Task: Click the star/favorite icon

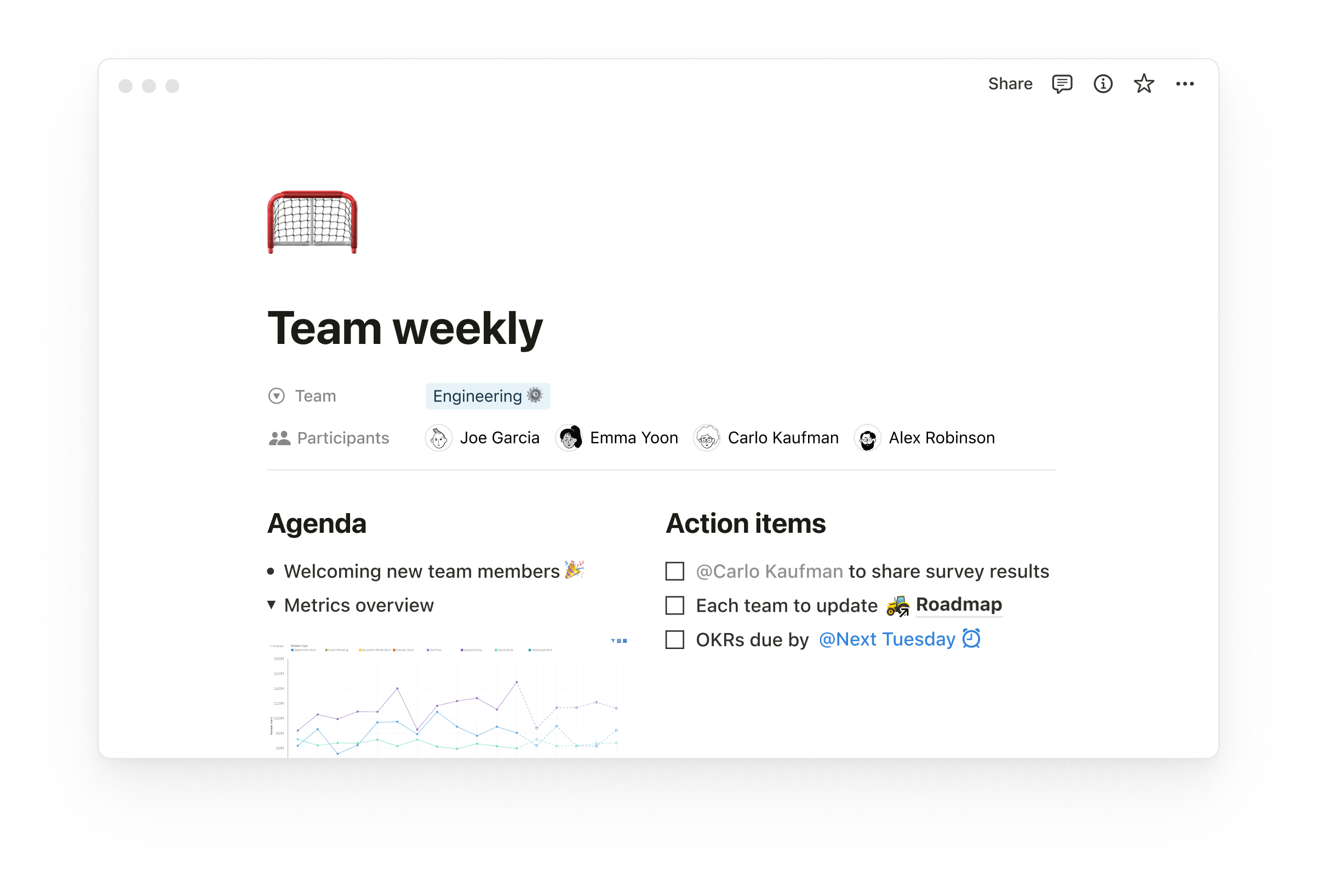Action: tap(1144, 84)
